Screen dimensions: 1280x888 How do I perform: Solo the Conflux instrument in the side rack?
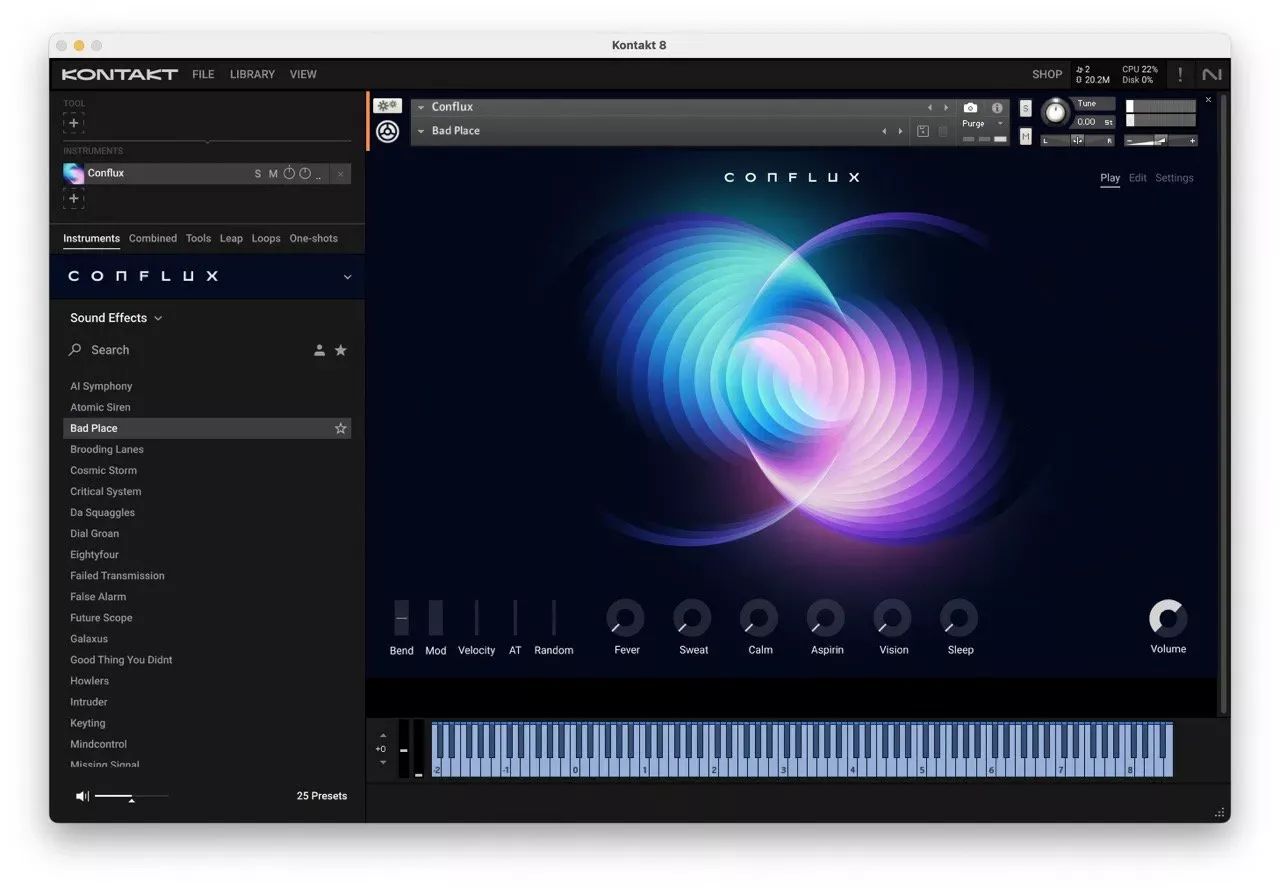coord(257,174)
